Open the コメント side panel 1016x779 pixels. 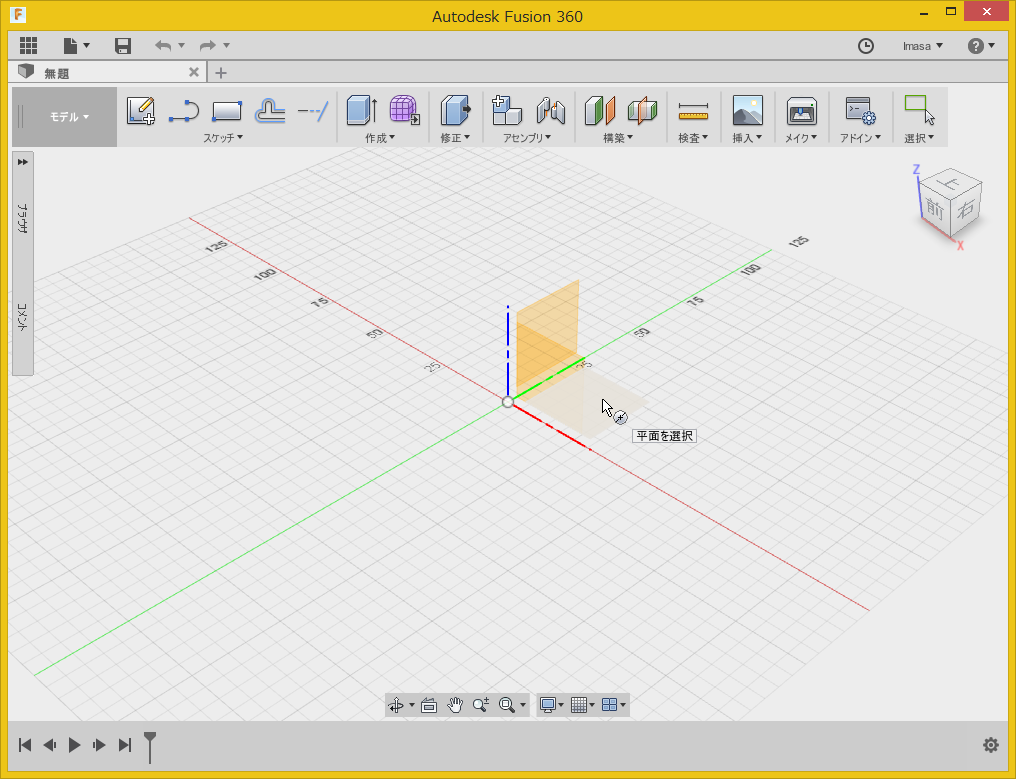(x=23, y=317)
